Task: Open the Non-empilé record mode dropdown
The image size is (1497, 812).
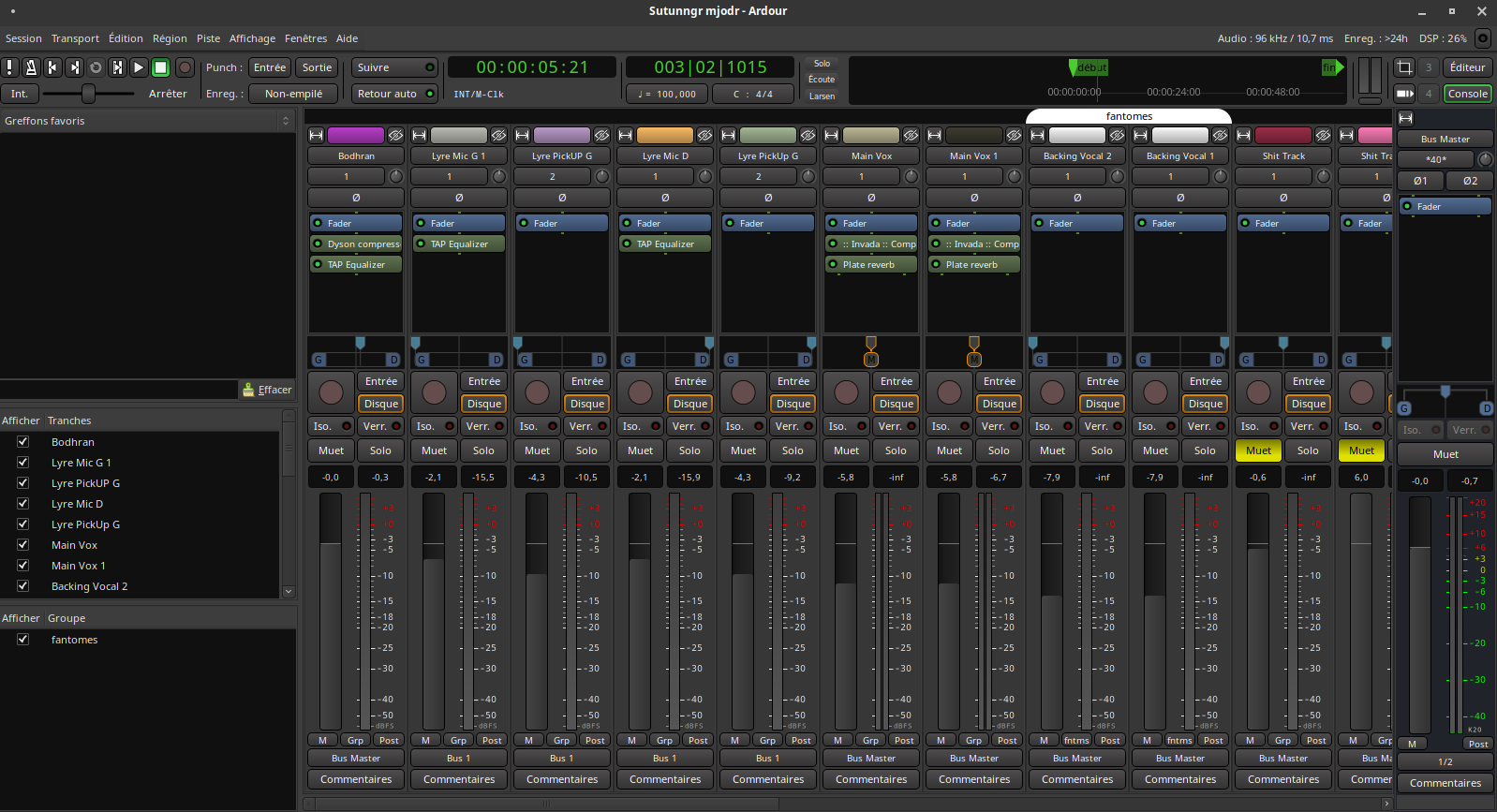Action: 293,94
